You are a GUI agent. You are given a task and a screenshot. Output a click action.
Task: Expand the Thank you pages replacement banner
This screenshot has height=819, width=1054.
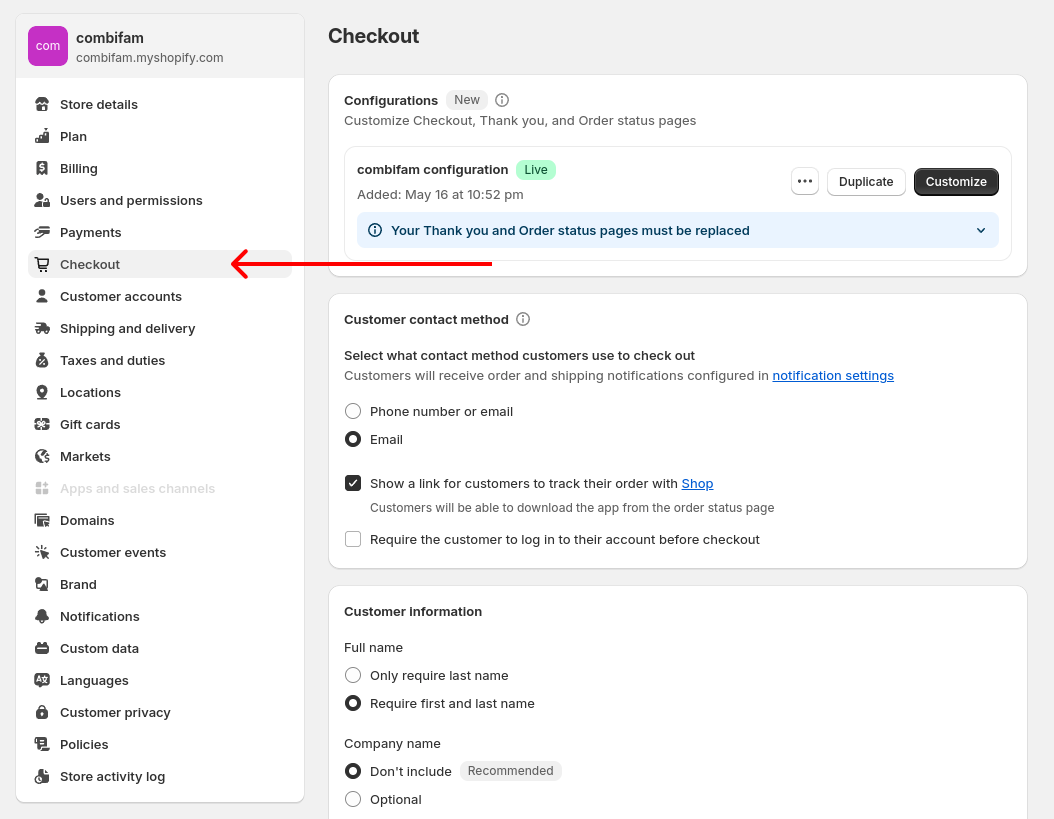(980, 231)
